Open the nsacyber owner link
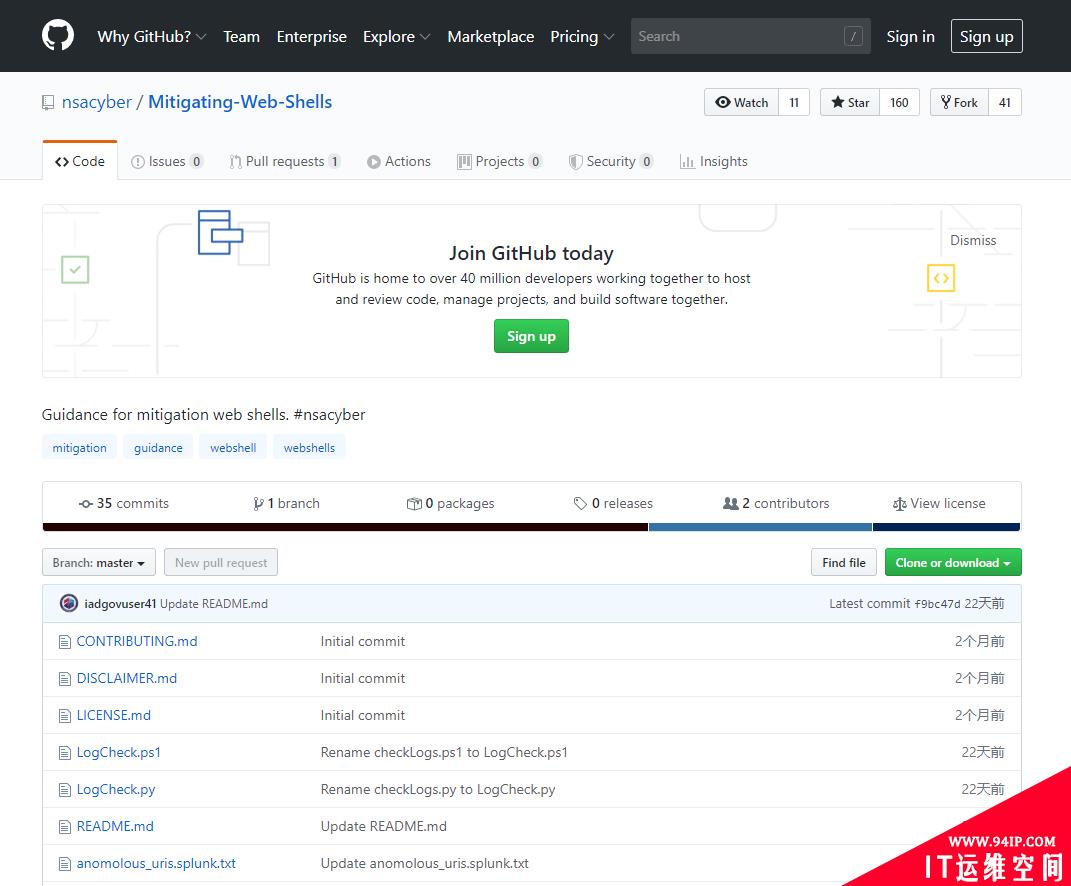 click(96, 102)
